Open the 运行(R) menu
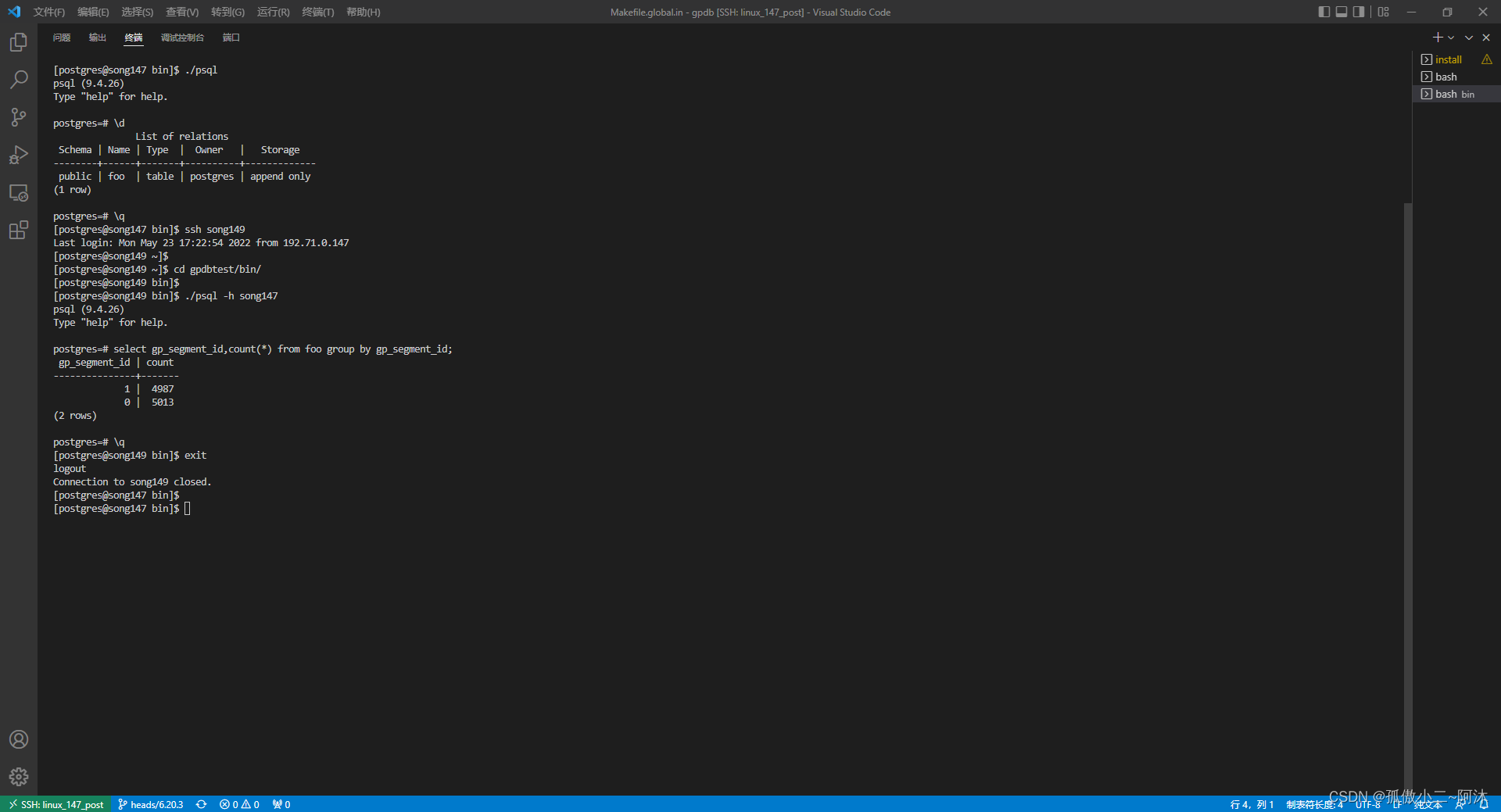 click(x=273, y=12)
